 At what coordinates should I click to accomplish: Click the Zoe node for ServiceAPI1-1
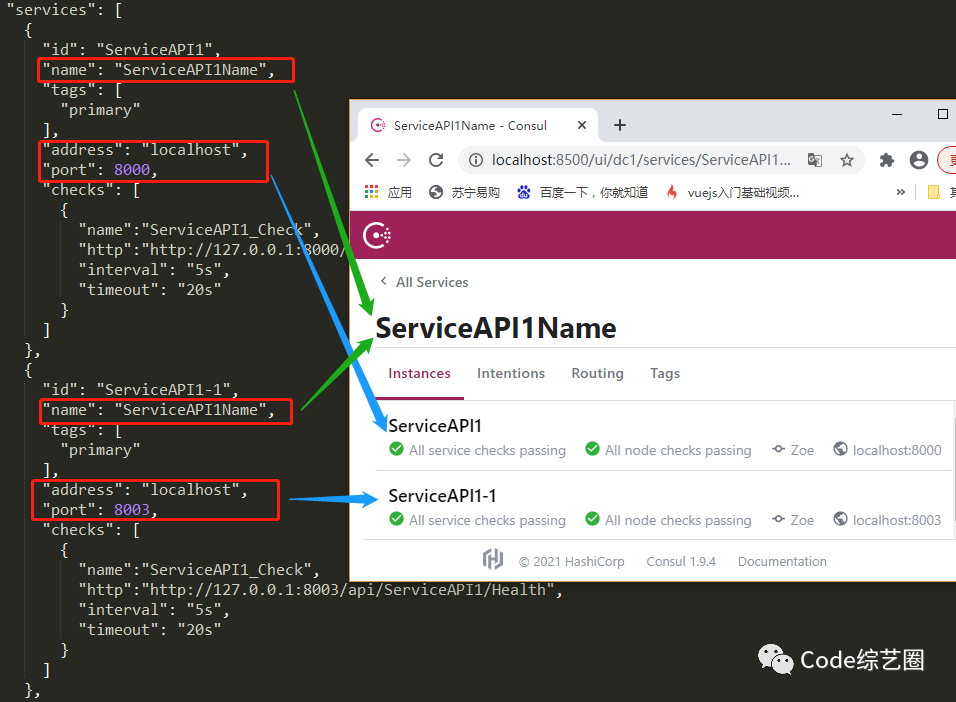click(793, 520)
